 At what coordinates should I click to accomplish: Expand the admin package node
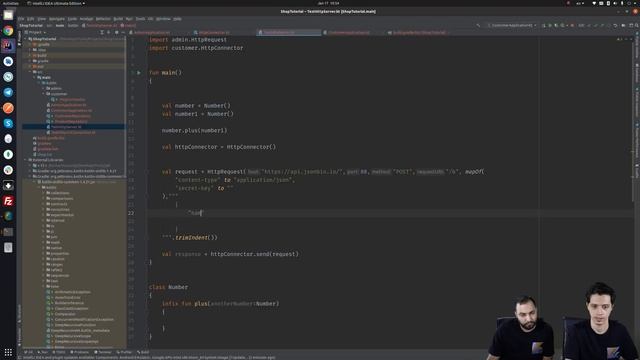click(44, 88)
